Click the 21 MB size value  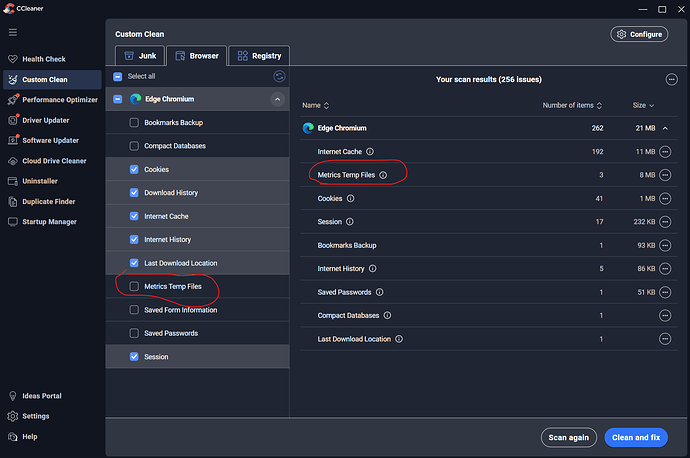tap(645, 128)
